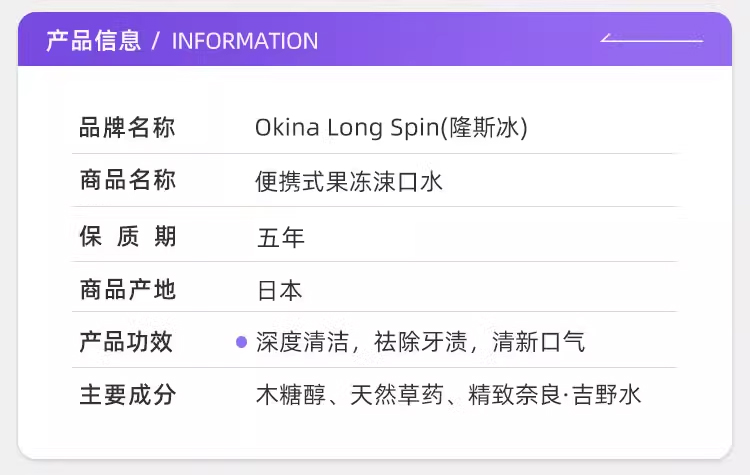Click the INFORMATION header text
Image resolution: width=750 pixels, height=475 pixels.
245,41
